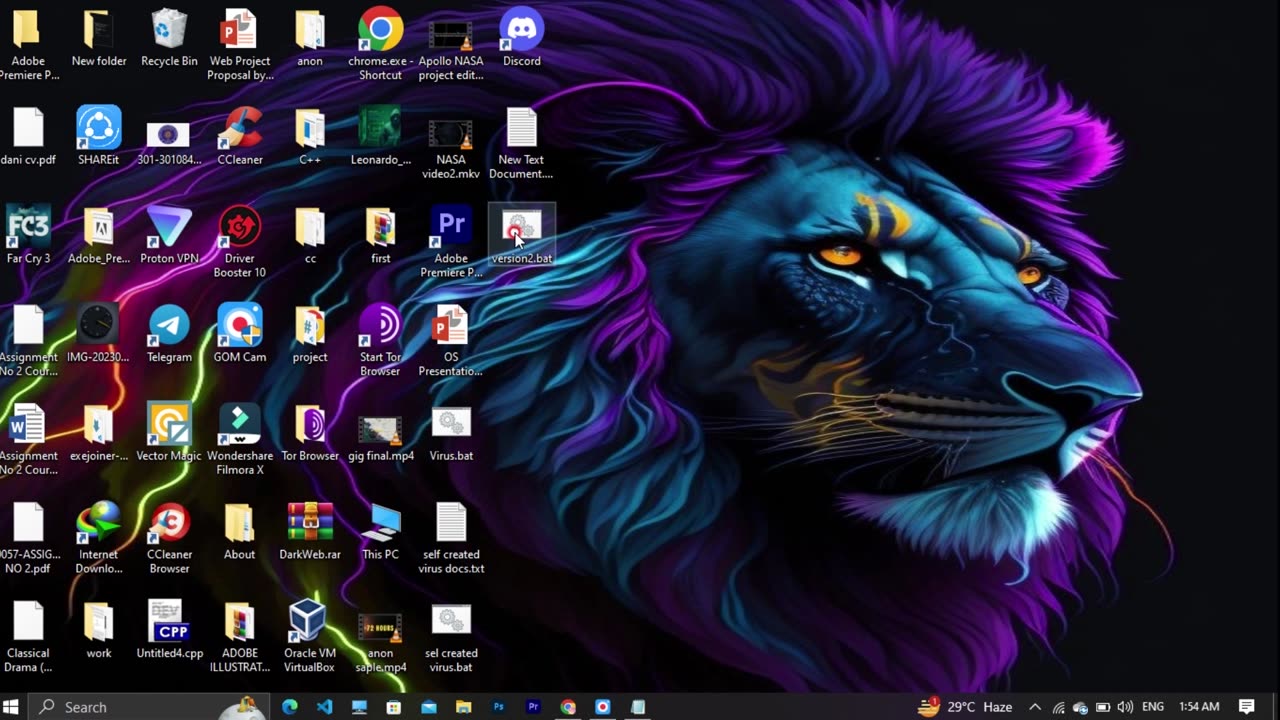Viewport: 1280px width, 720px height.
Task: Show hidden system tray icons
Action: click(x=1035, y=707)
